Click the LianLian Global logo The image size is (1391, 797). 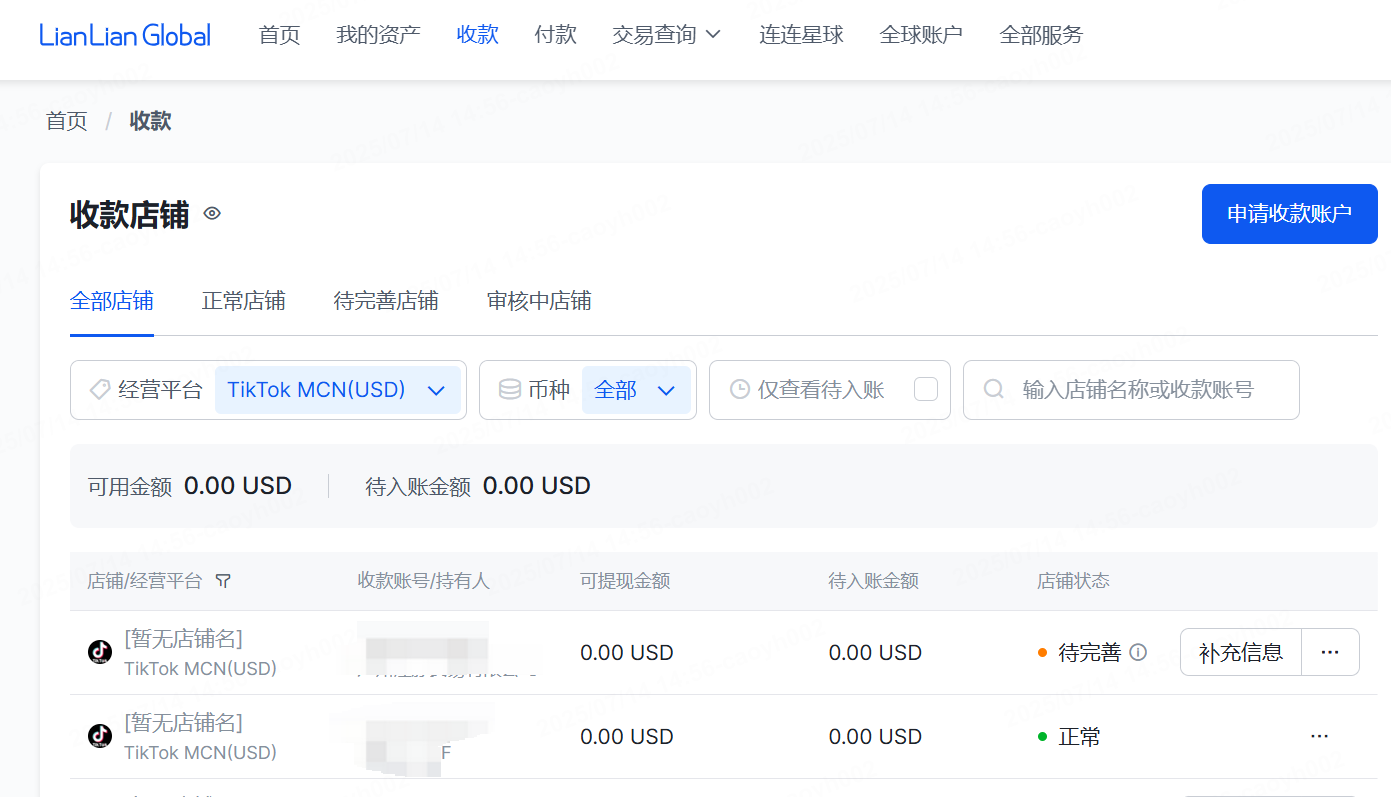125,35
